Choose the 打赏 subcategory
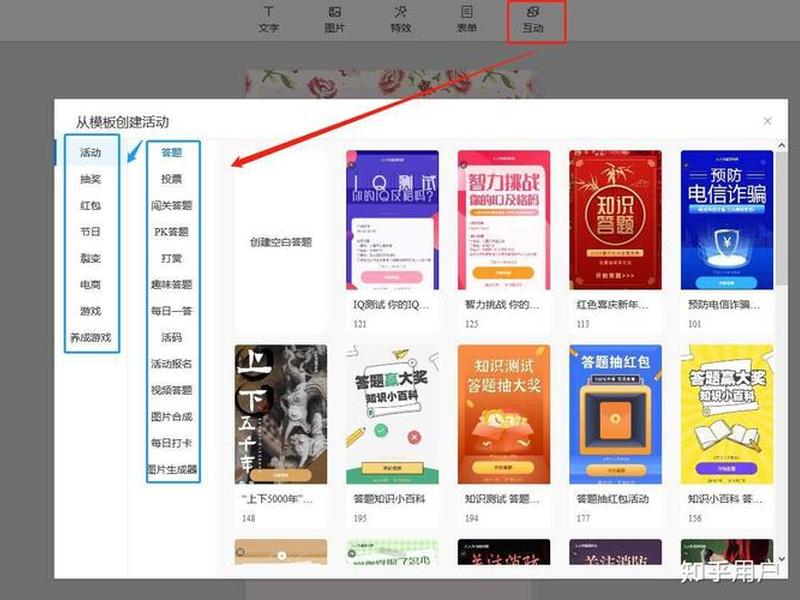Image resolution: width=800 pixels, height=600 pixels. click(x=172, y=258)
